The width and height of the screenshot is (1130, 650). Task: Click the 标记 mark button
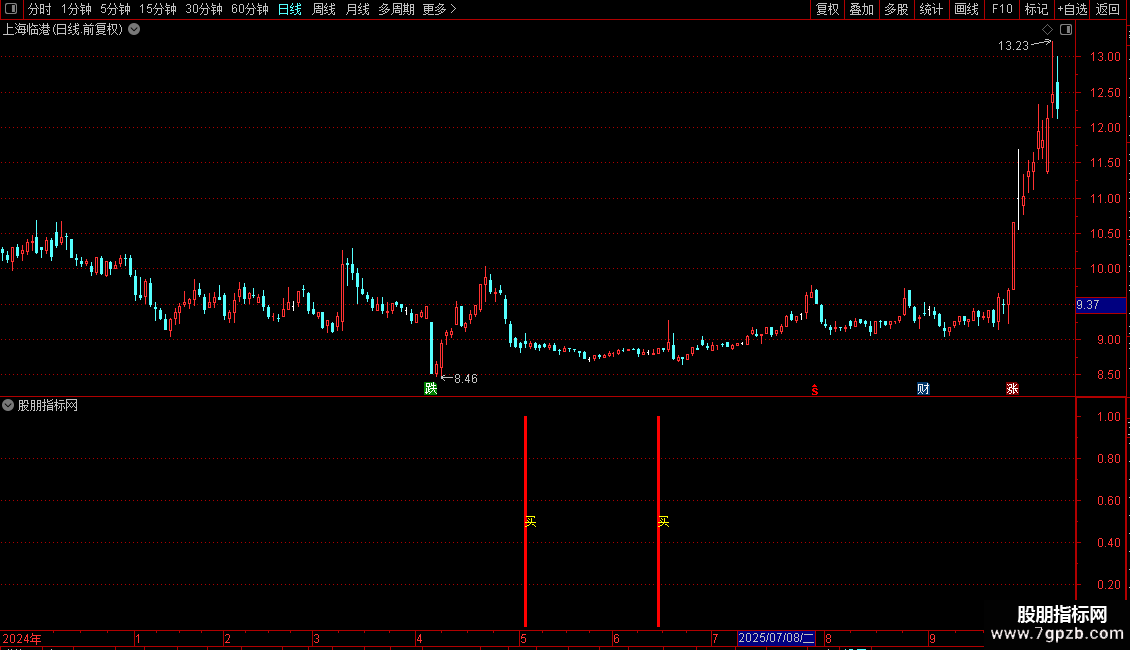click(1036, 9)
